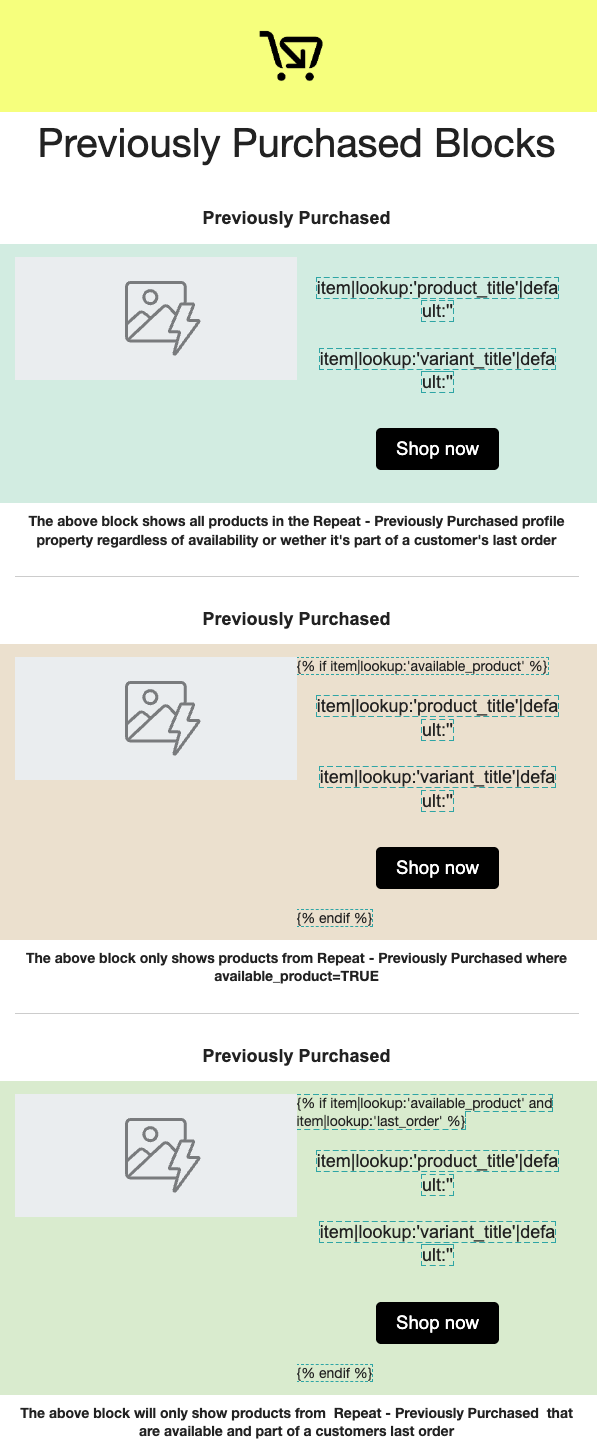This screenshot has height=1449, width=597.
Task: Click the endif tag in the second block
Action: pos(335,917)
